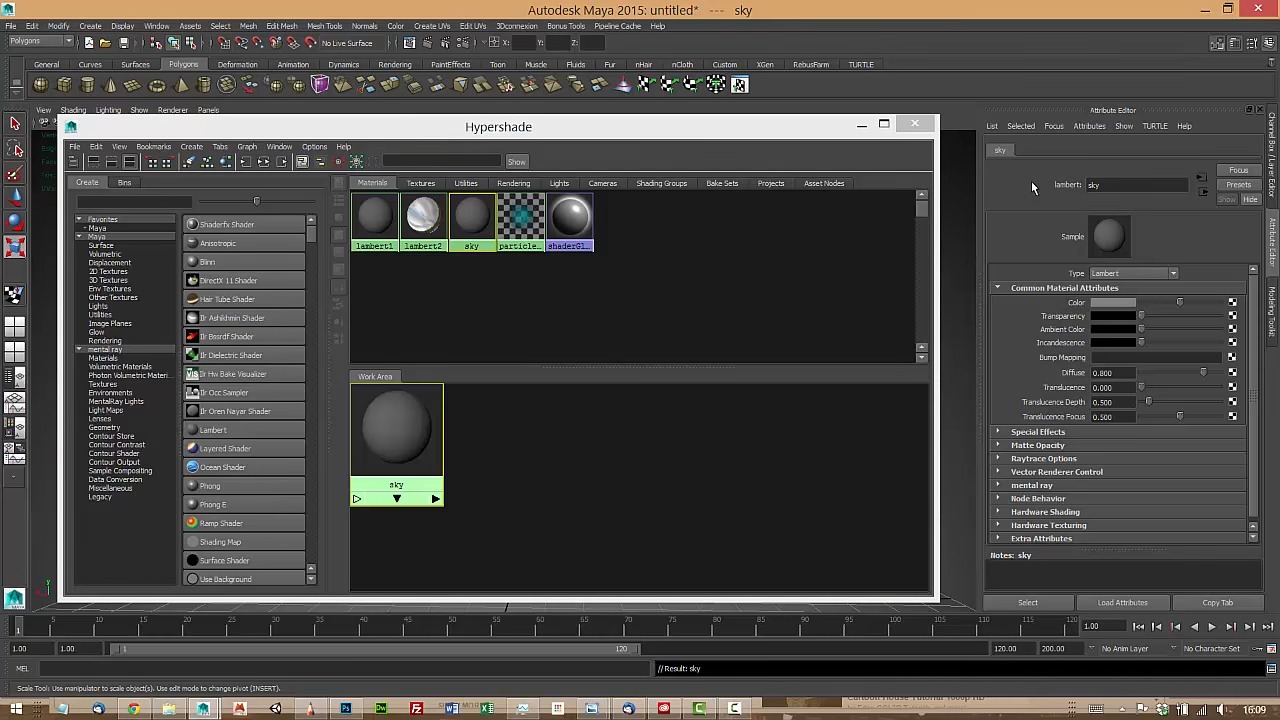Click the Transparency map checker button

point(1232,316)
